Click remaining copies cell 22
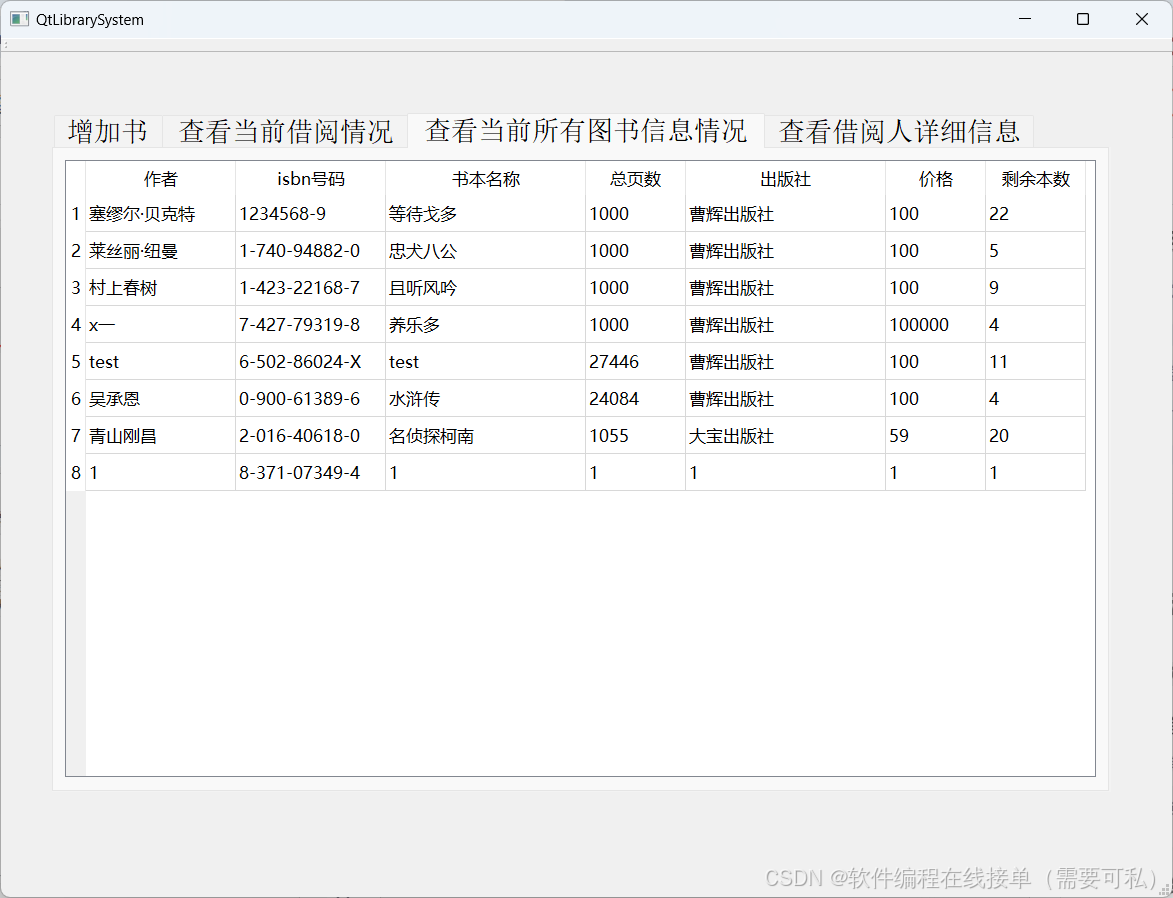Screen dimensions: 1173x898 (1035, 214)
